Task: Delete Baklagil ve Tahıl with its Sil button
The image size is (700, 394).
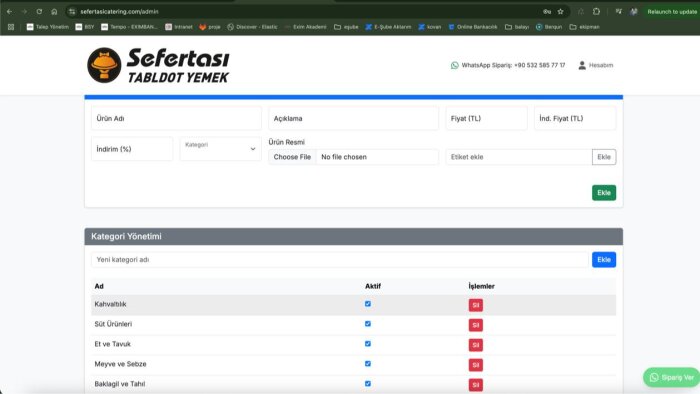Action: (475, 385)
